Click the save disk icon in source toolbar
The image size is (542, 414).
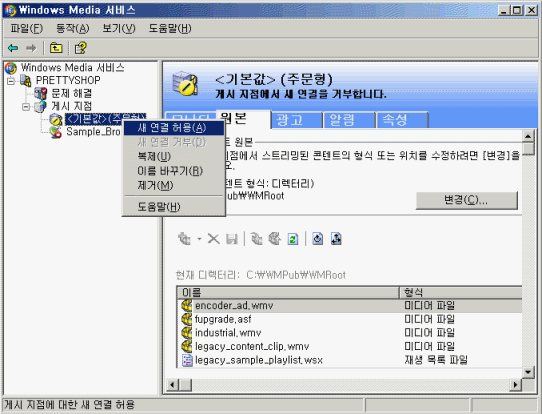tap(232, 239)
